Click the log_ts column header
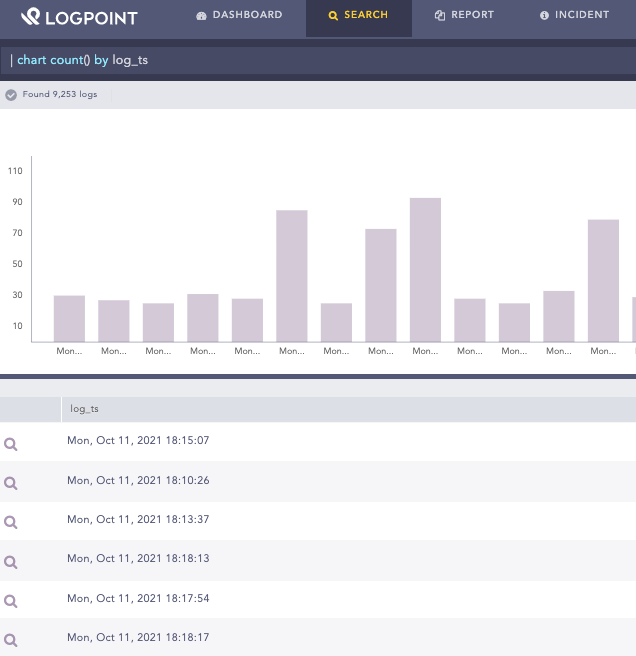 (85, 409)
